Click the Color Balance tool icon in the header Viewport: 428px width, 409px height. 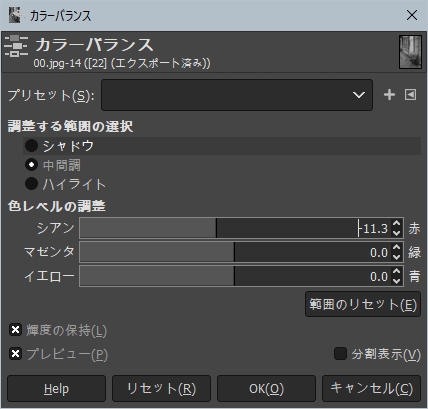[16, 46]
